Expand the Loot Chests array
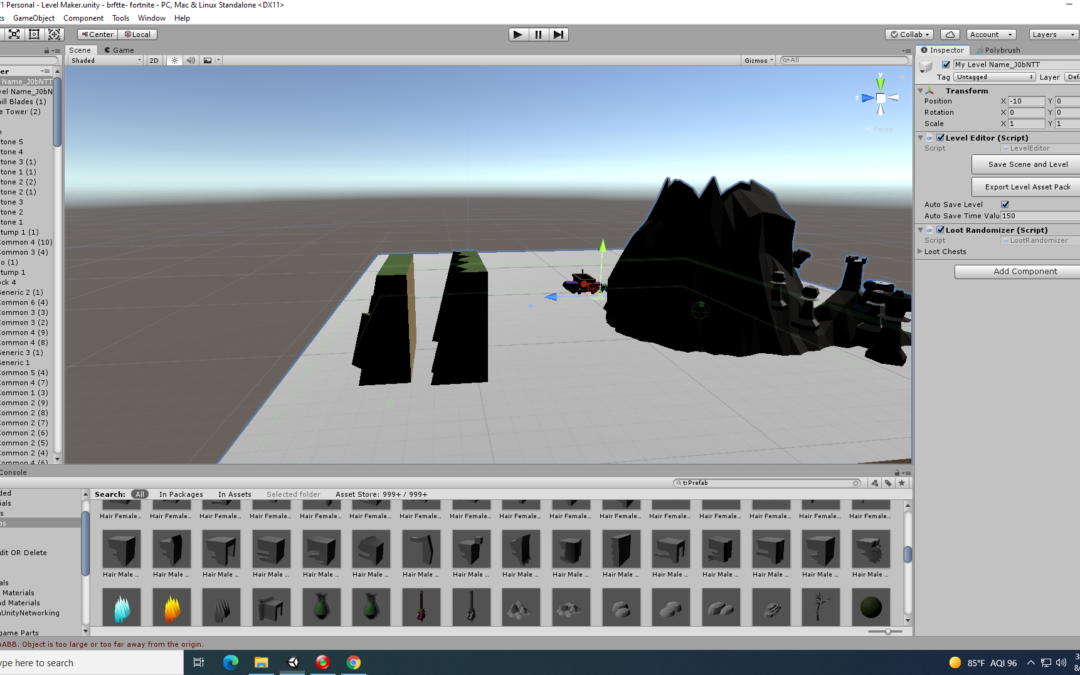1080x675 pixels. tap(921, 251)
